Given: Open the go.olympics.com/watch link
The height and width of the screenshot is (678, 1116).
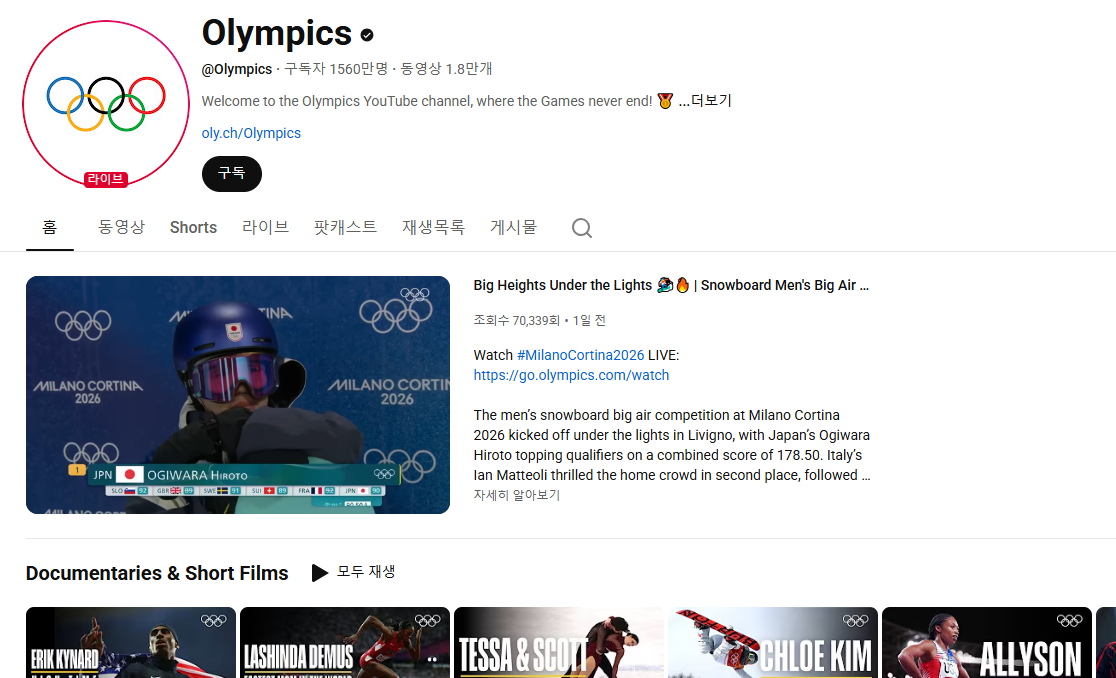Looking at the screenshot, I should (572, 375).
